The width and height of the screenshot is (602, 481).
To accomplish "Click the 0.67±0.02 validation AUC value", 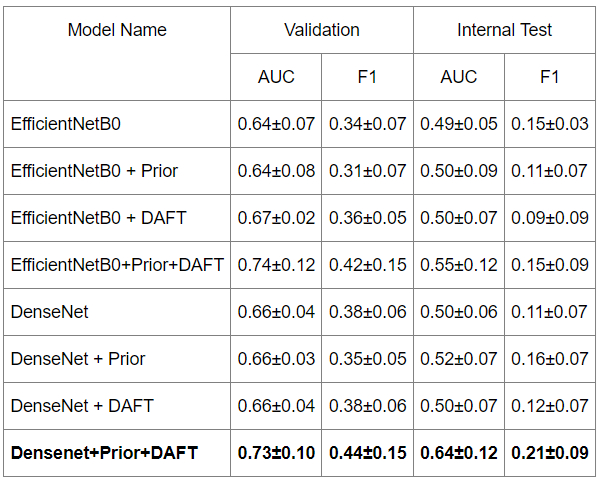I will pyautogui.click(x=276, y=218).
